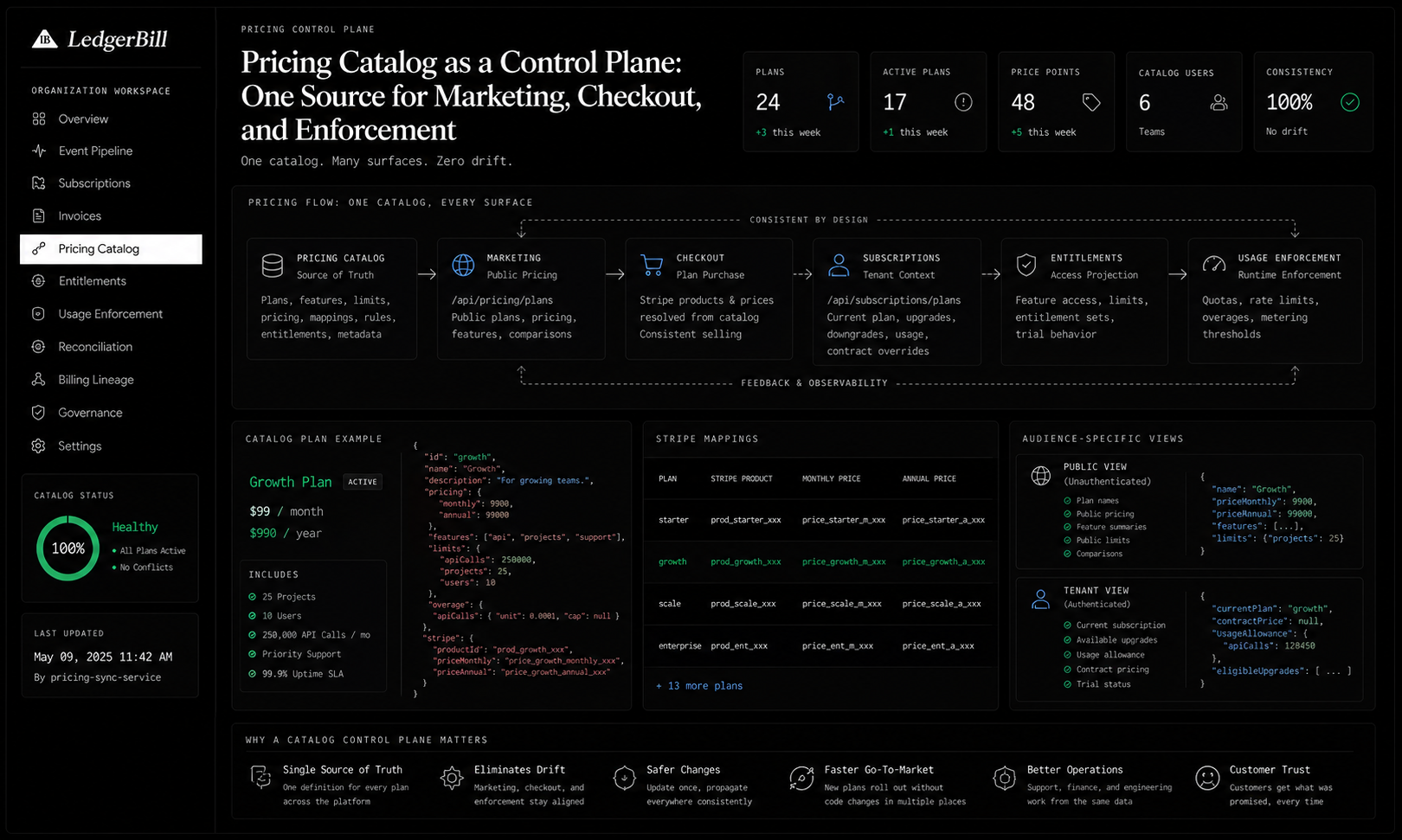Click the Subscriptions sidebar icon

39,183
